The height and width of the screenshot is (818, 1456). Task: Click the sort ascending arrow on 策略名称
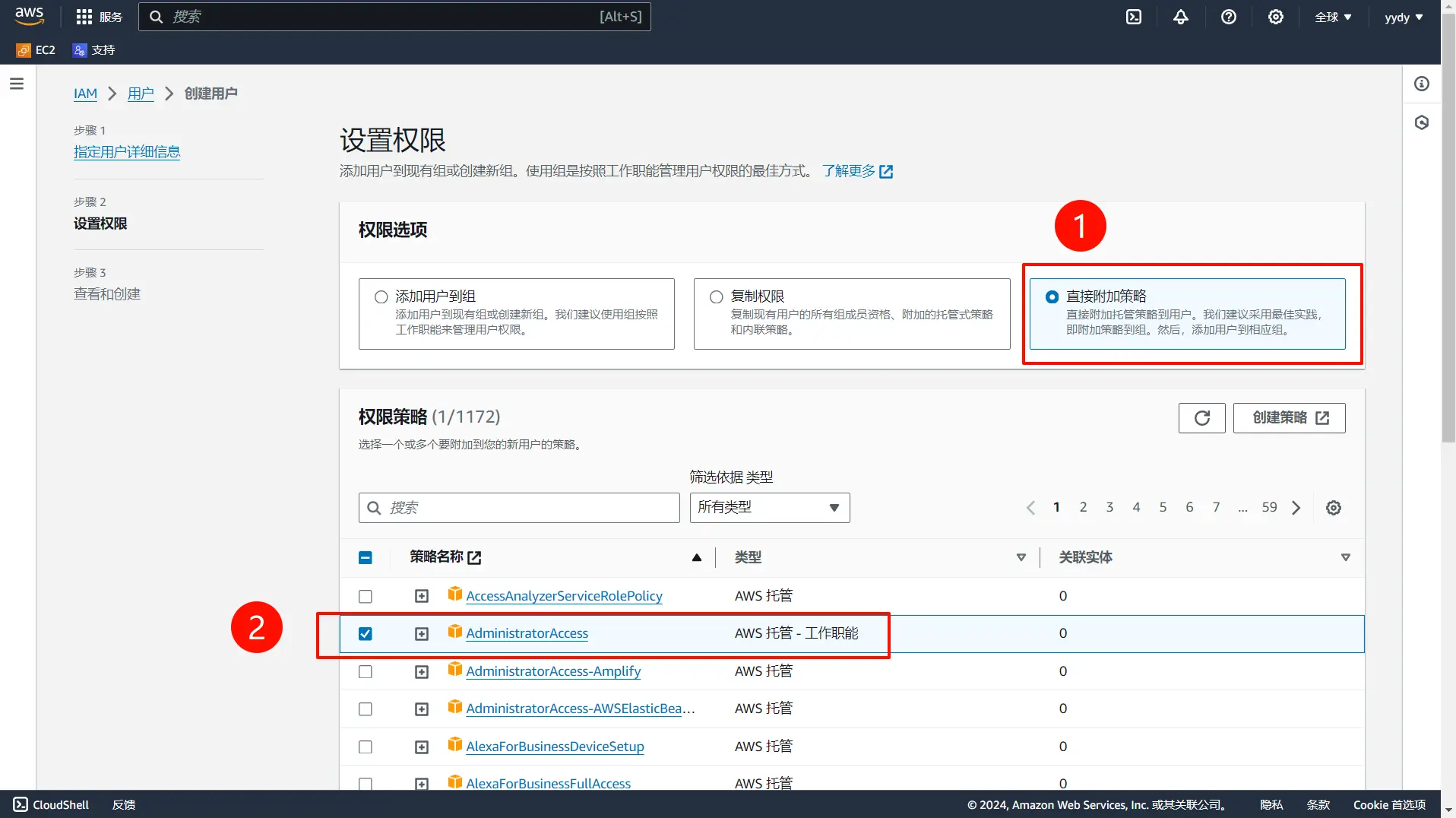696,558
